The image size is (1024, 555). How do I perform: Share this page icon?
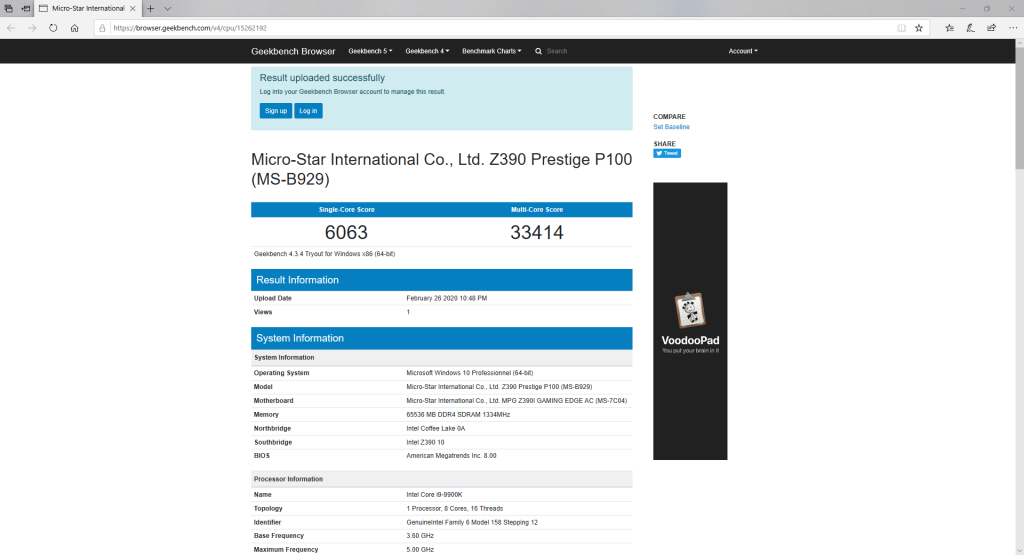point(991,28)
